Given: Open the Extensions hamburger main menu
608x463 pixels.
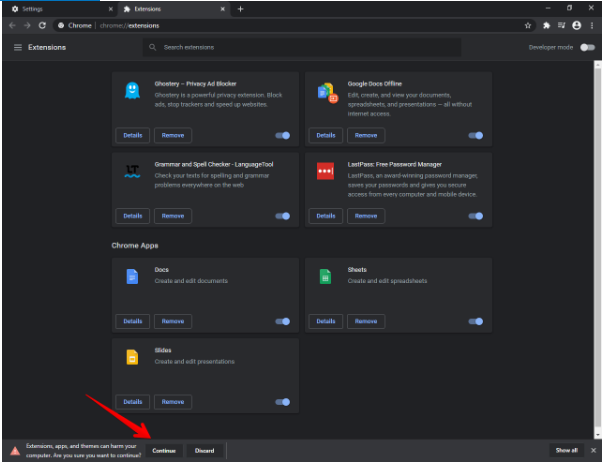Looking at the screenshot, I should (x=18, y=47).
